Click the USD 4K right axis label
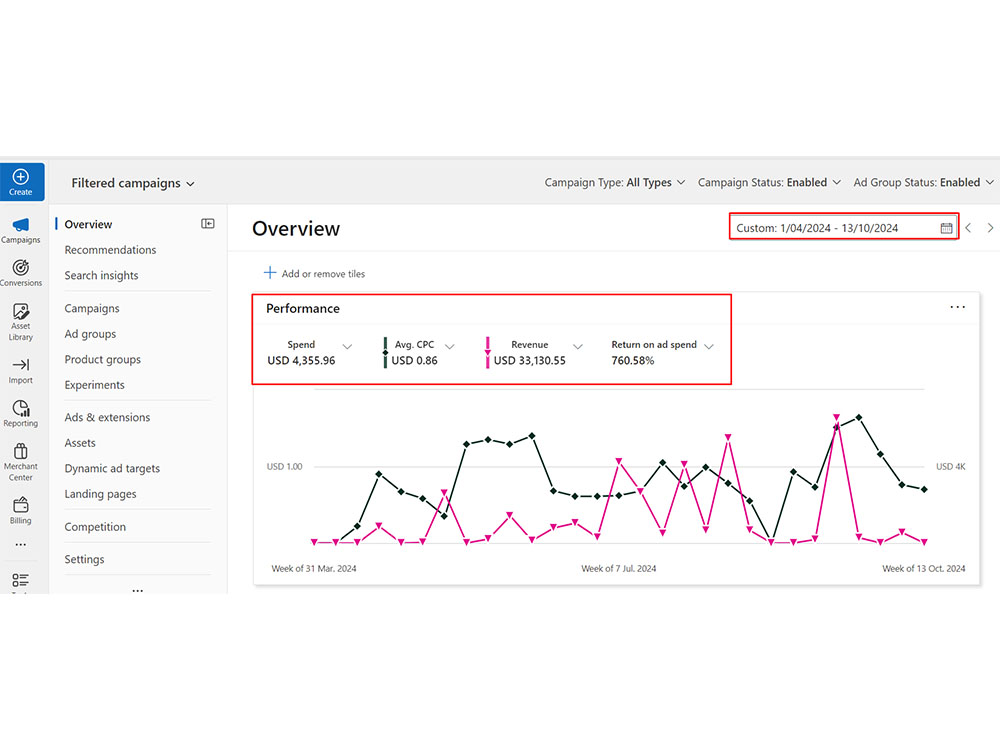The width and height of the screenshot is (1000, 750). click(950, 467)
